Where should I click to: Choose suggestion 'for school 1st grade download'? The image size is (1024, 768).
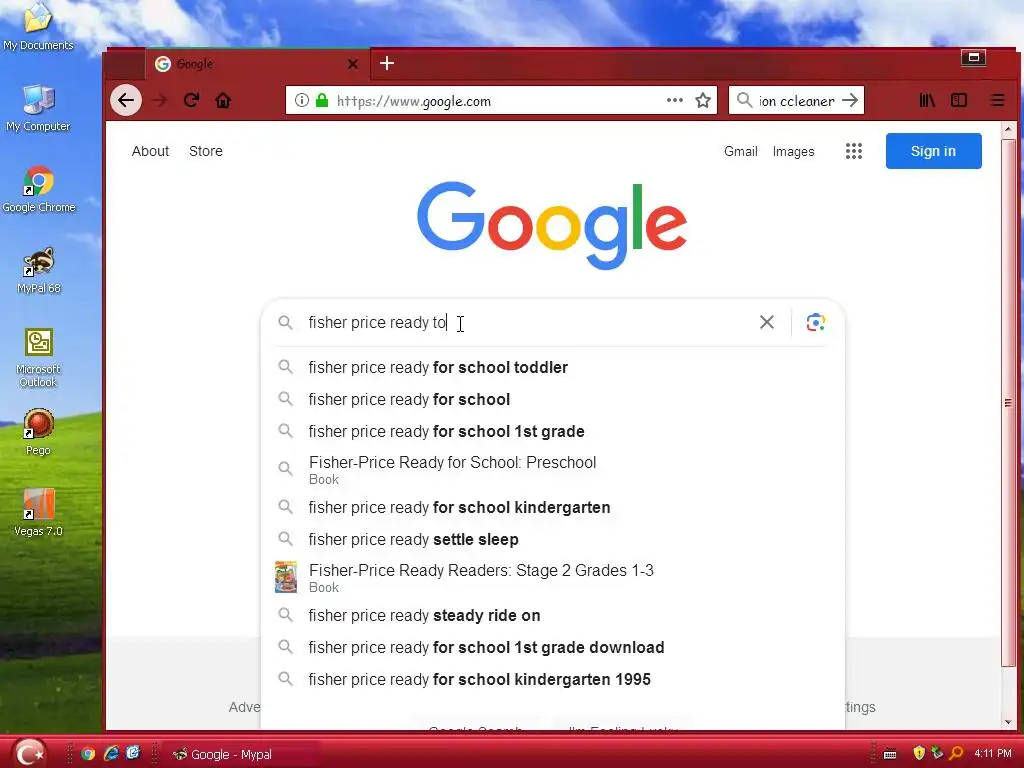(552, 647)
